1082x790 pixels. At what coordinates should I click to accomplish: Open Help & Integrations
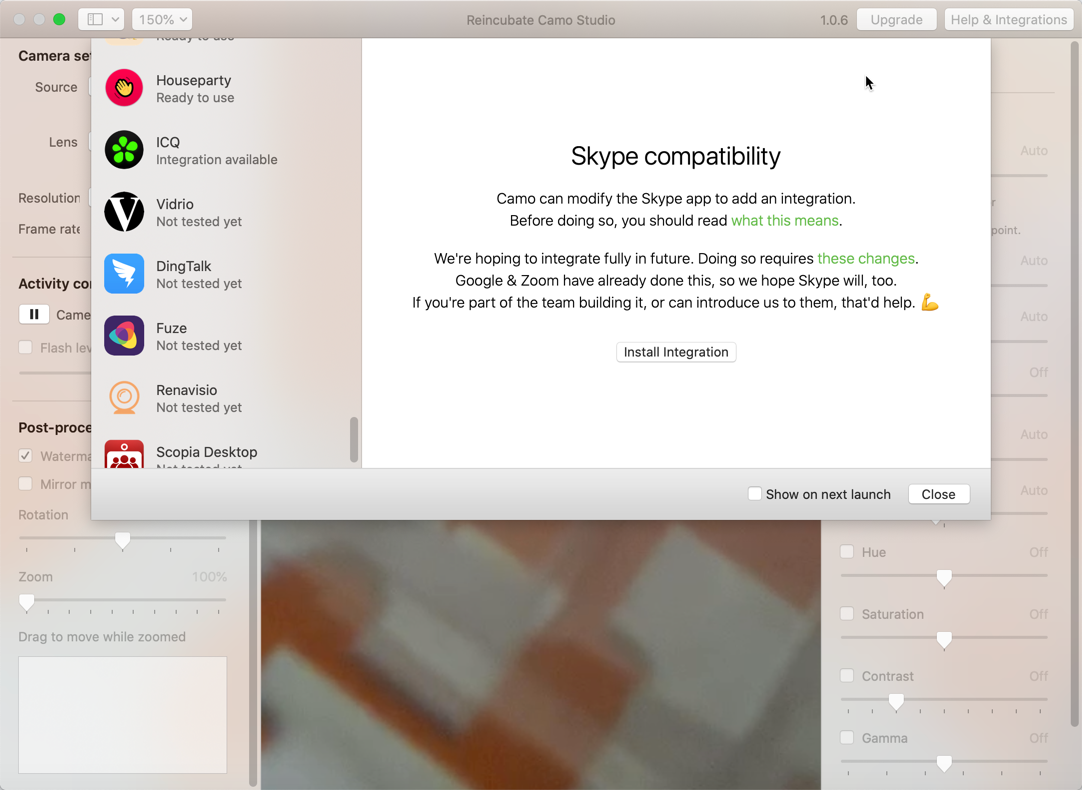pyautogui.click(x=1008, y=19)
